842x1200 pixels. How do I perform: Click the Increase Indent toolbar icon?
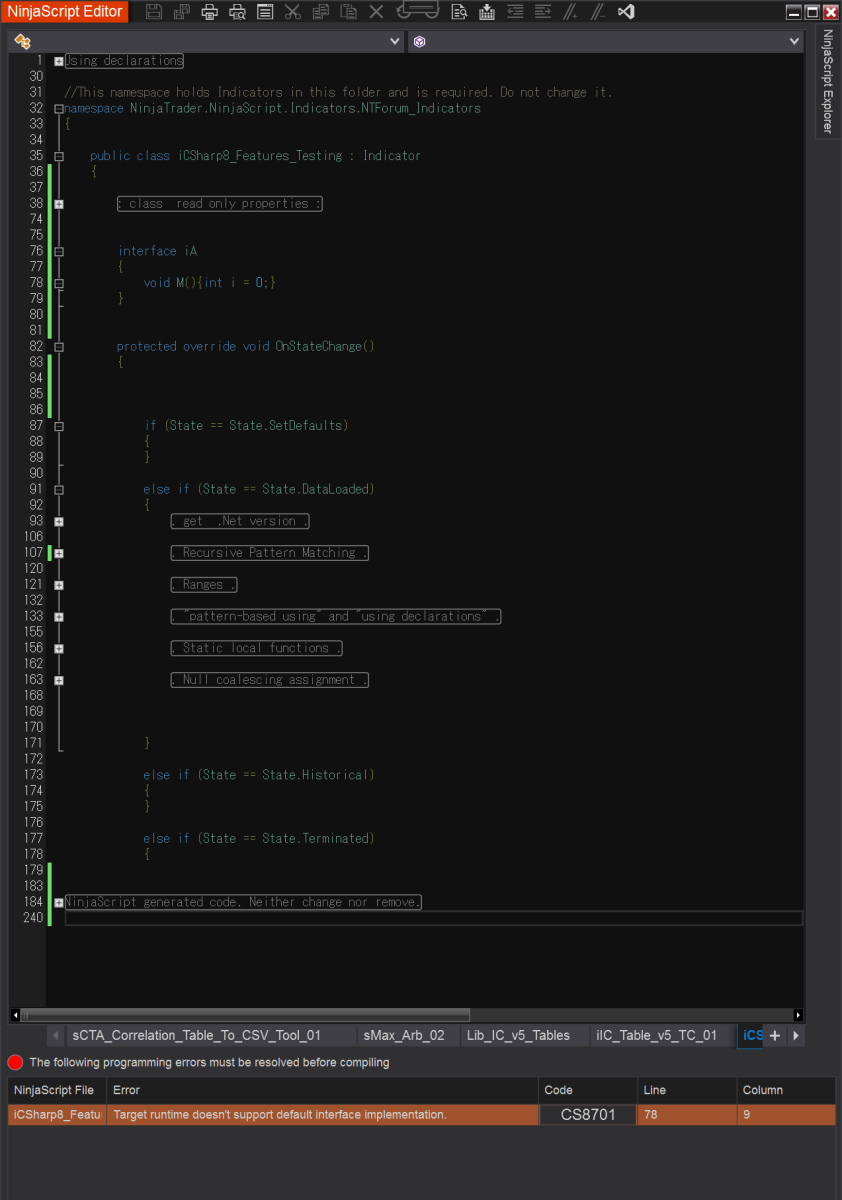coord(542,12)
